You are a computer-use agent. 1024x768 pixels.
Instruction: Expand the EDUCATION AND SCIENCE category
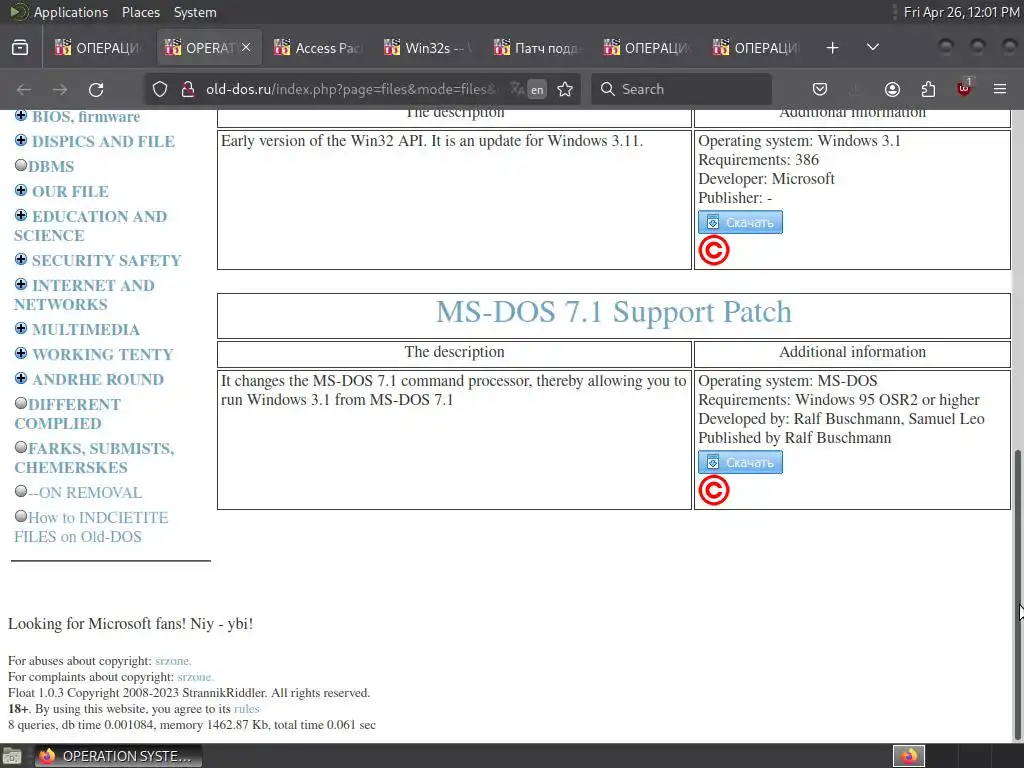click(x=21, y=216)
